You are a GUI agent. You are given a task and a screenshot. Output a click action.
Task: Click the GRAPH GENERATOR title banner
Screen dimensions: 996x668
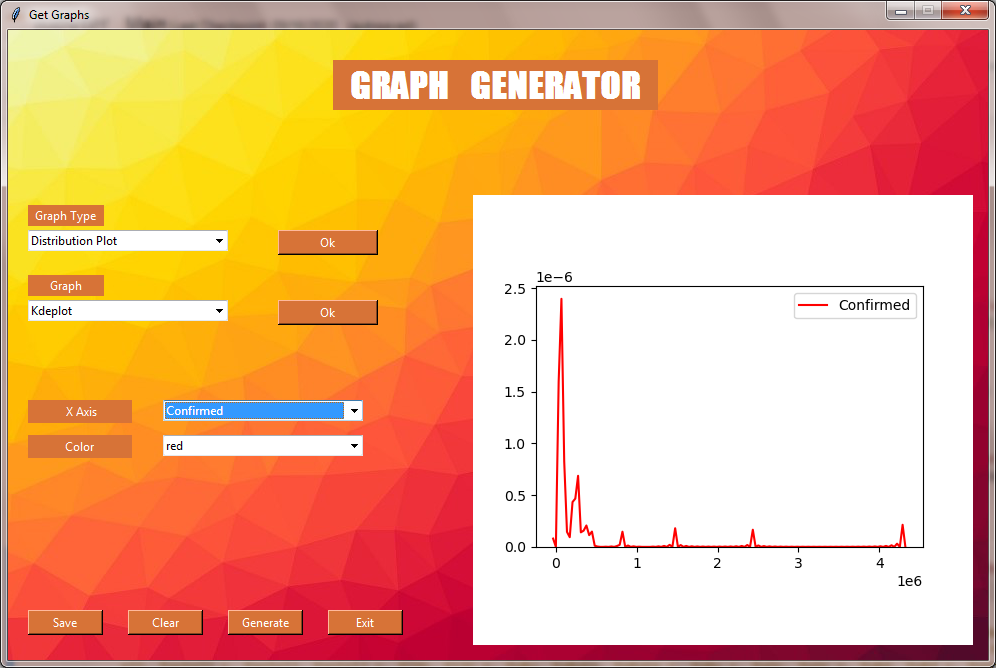click(x=495, y=85)
